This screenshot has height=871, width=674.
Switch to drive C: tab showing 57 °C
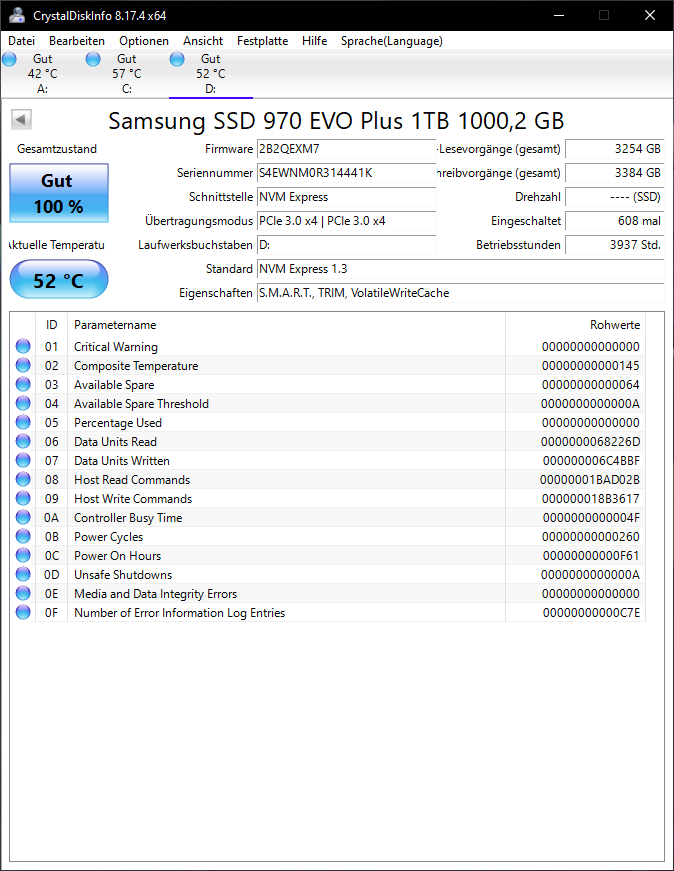[x=127, y=73]
